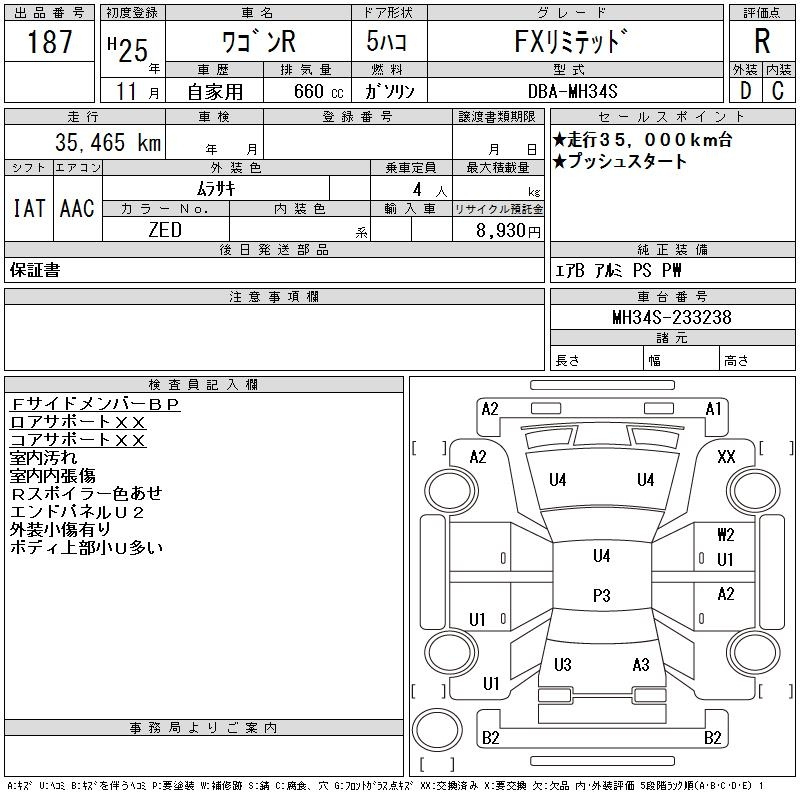The height and width of the screenshot is (800, 800).
Task: Select the displacement value 660 cc
Action: coord(318,91)
